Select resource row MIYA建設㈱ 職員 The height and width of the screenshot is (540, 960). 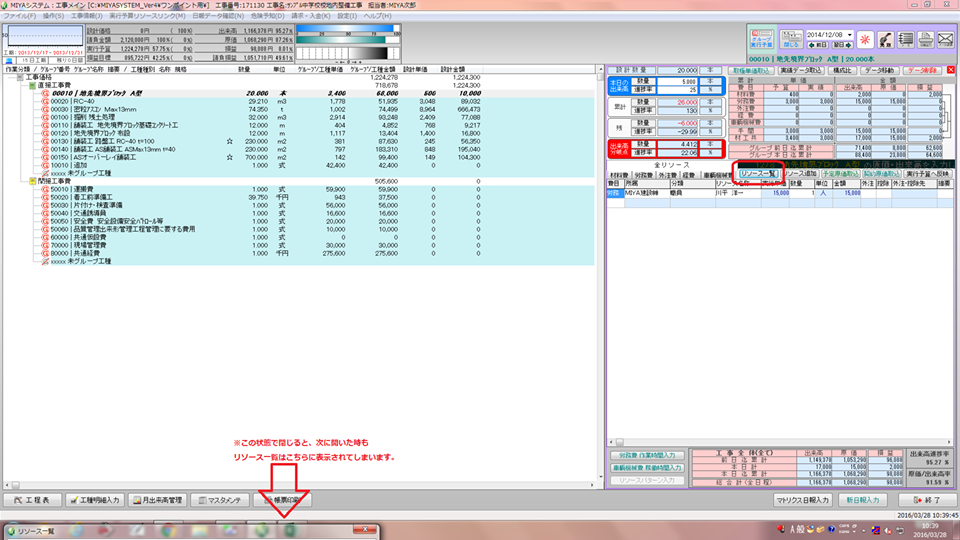tap(779, 193)
